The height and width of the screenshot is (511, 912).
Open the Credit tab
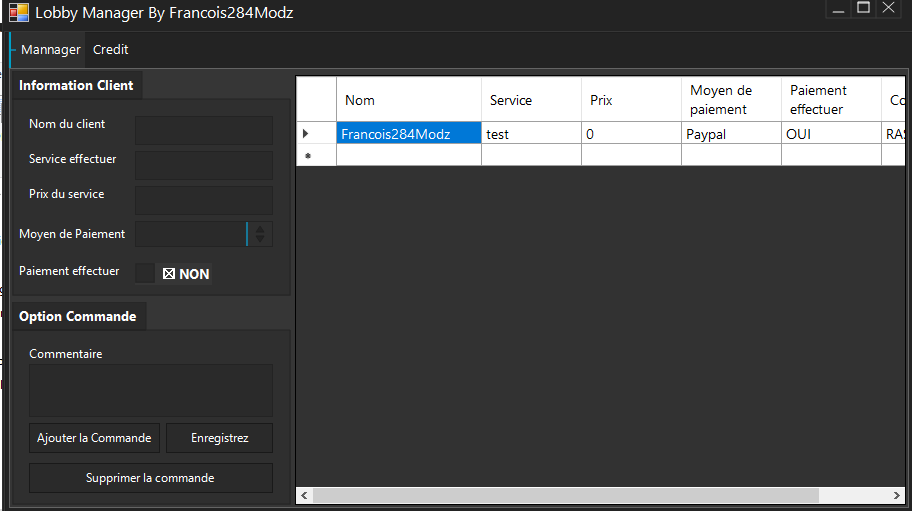click(x=111, y=50)
